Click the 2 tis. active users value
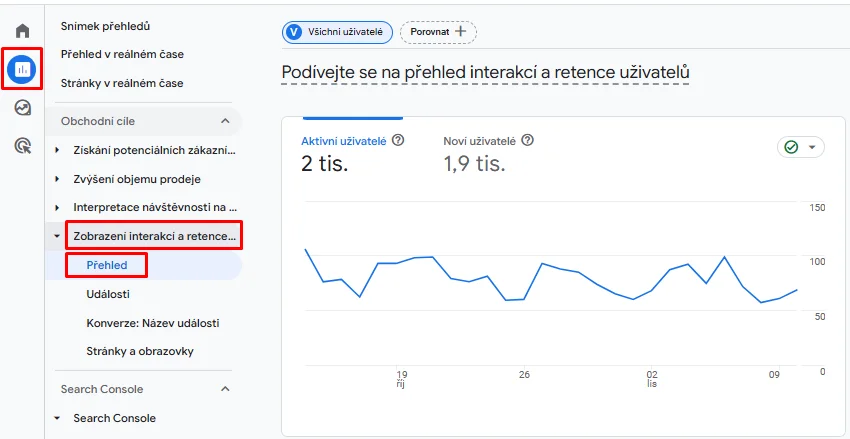850x439 pixels. coord(324,163)
